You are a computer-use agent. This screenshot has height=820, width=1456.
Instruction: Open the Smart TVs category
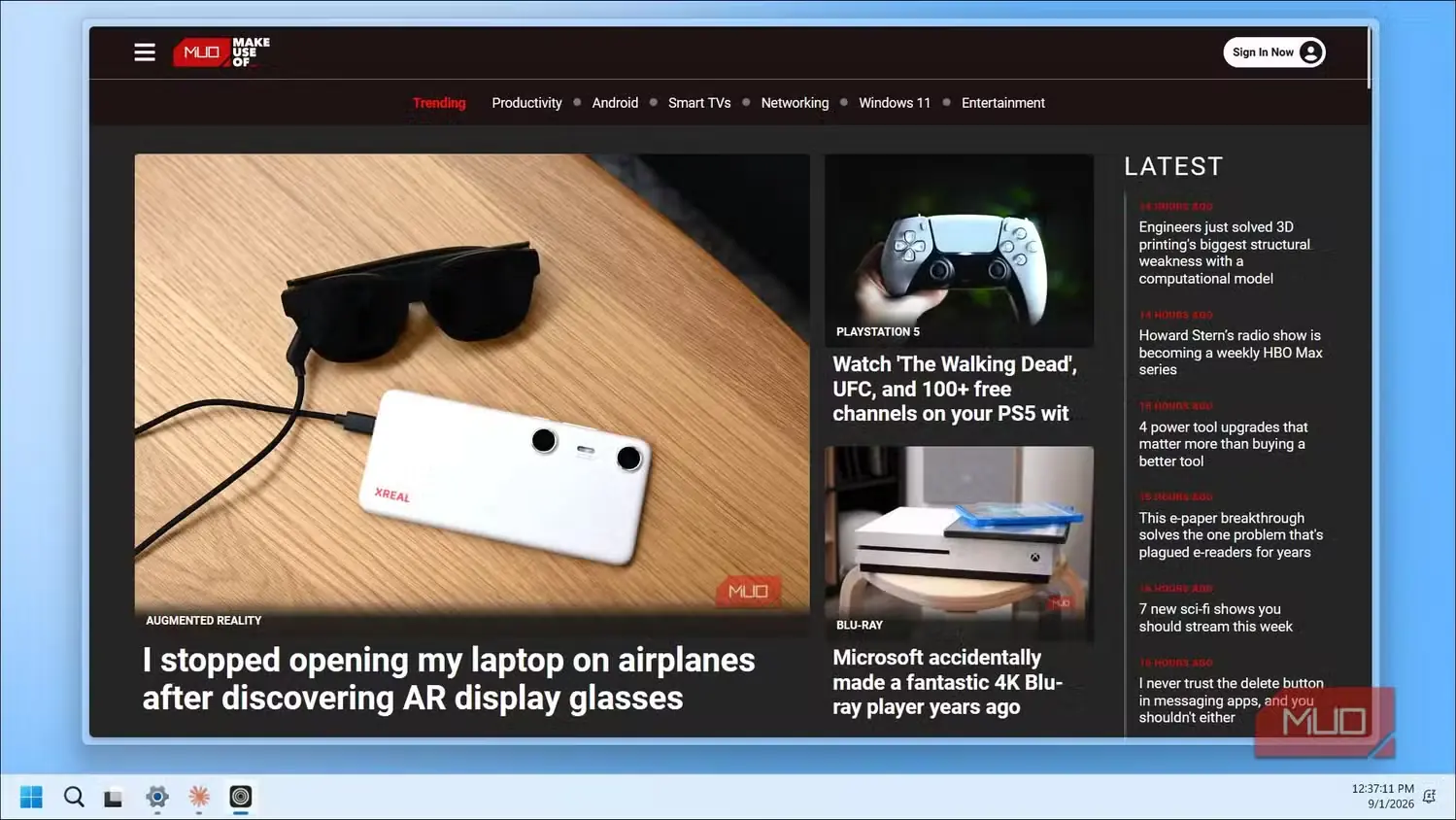pyautogui.click(x=699, y=103)
